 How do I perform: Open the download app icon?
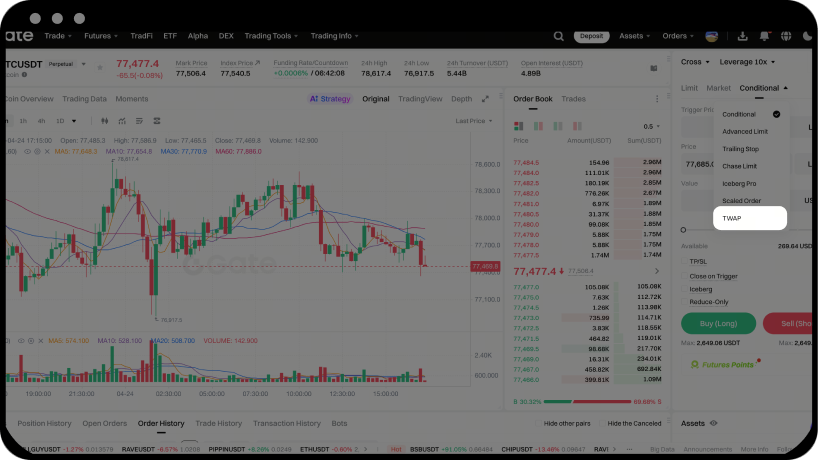point(743,36)
